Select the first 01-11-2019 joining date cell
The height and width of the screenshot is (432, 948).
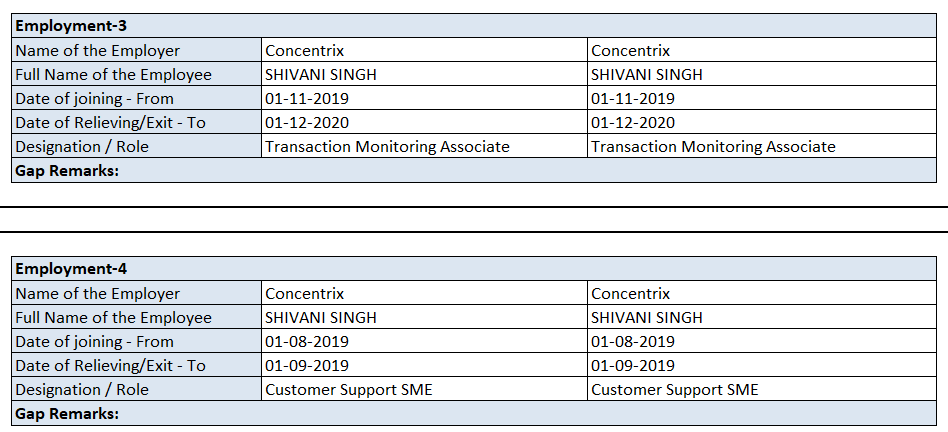[x=307, y=98]
